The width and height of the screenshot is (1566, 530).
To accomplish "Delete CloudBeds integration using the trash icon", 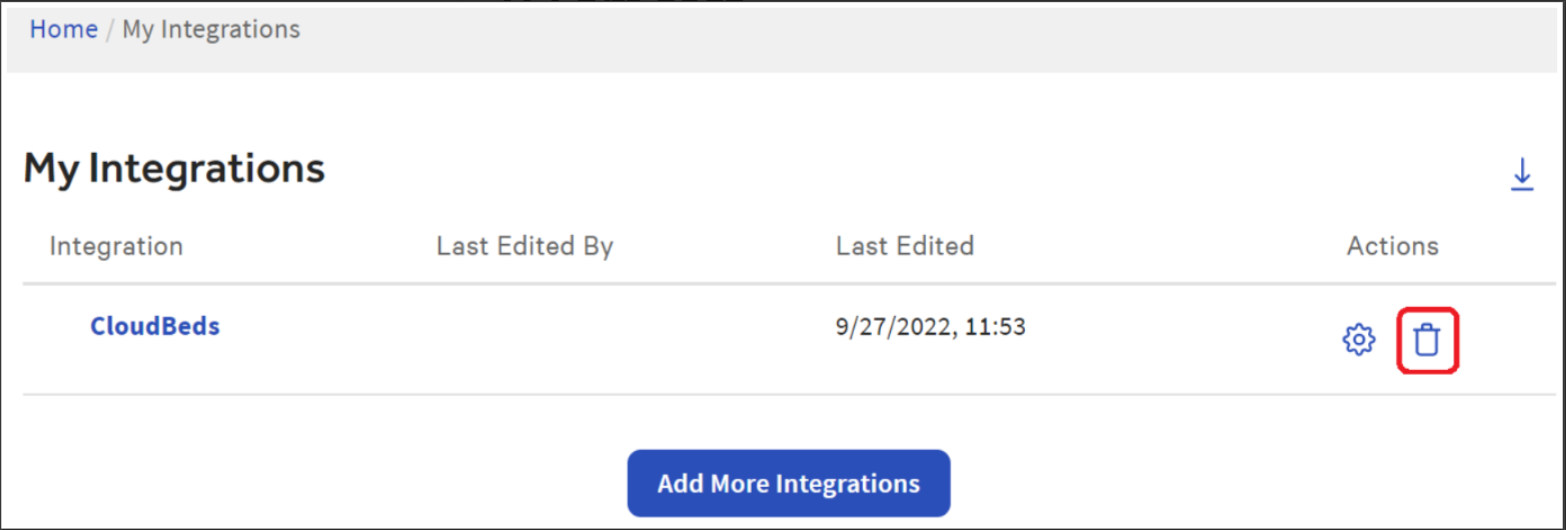I will click(x=1427, y=340).
